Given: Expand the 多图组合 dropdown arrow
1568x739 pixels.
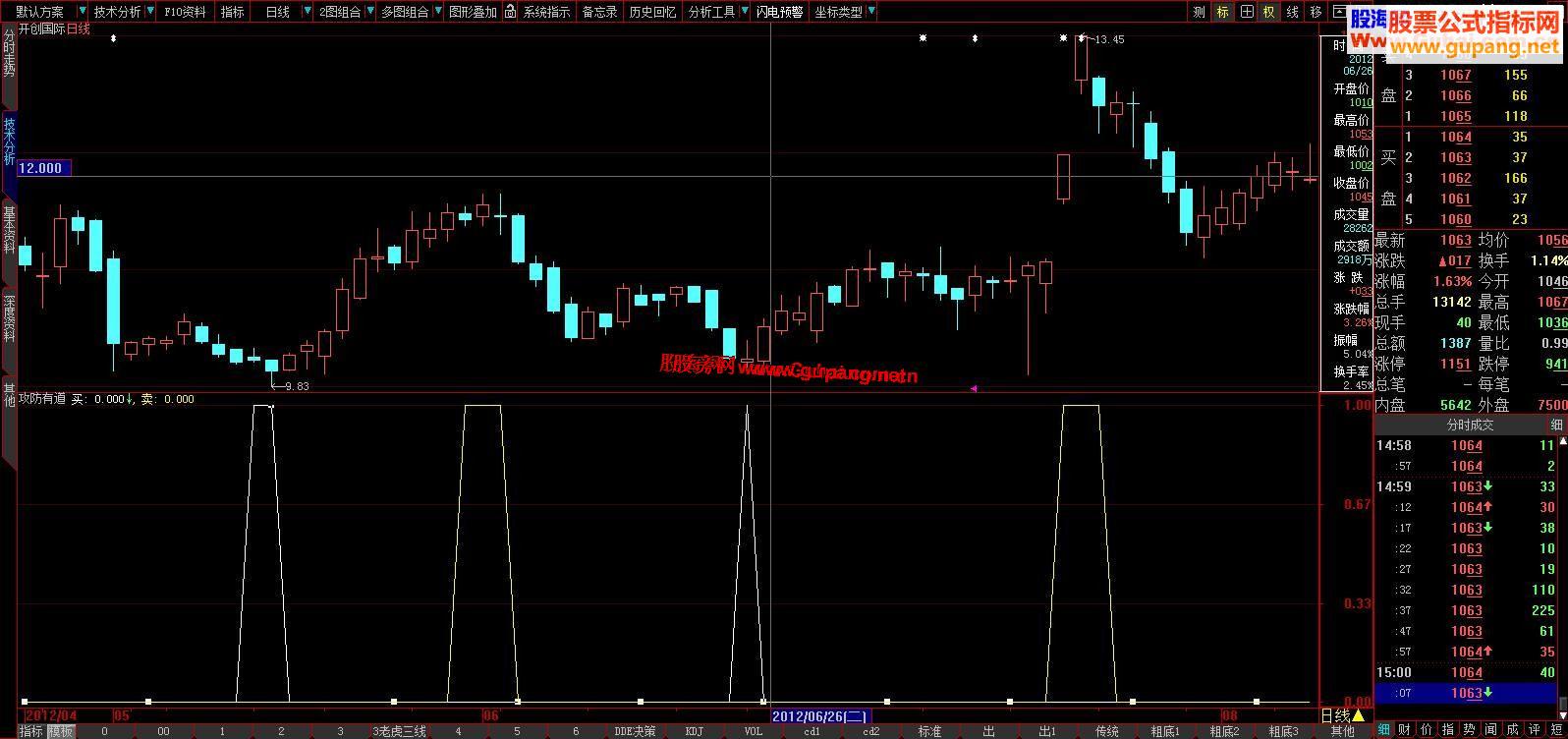Looking at the screenshot, I should coord(436,12).
